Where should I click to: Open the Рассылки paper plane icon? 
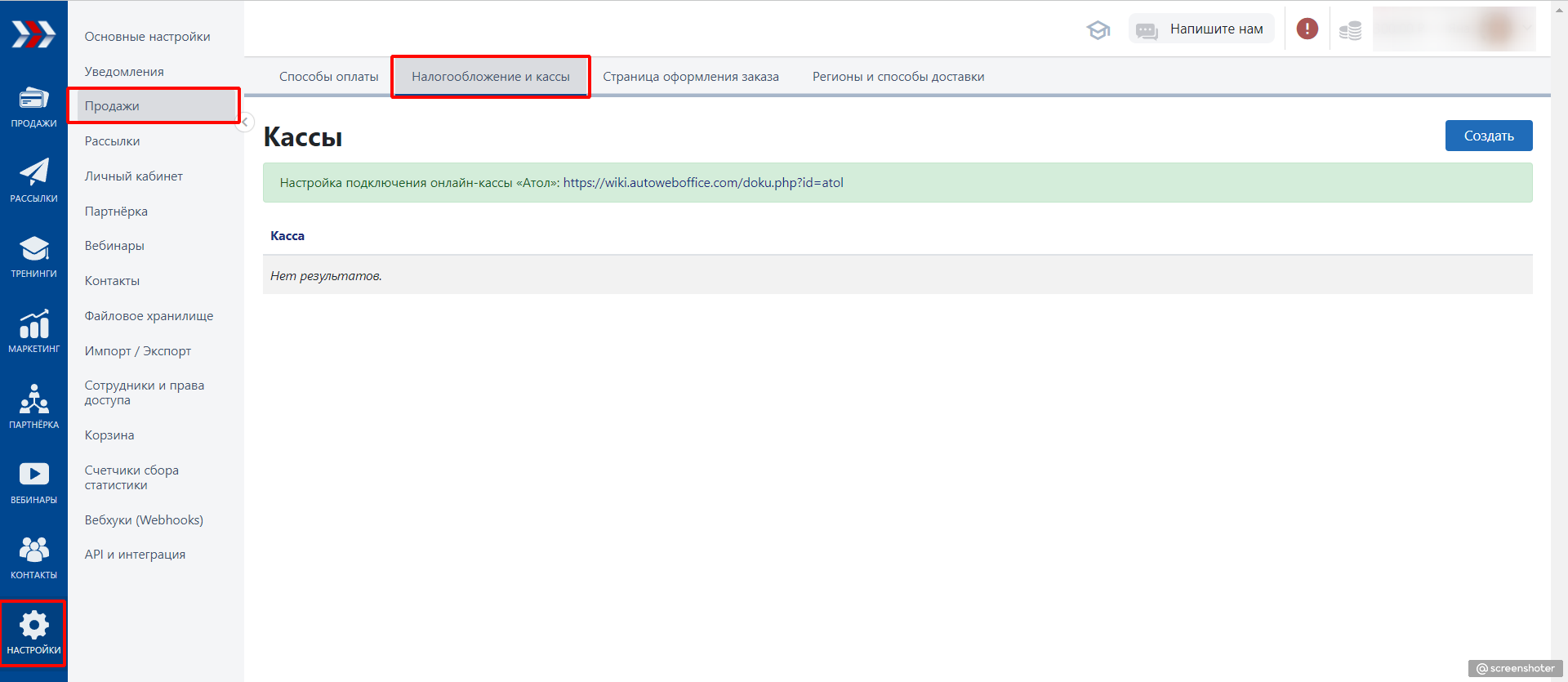[33, 180]
